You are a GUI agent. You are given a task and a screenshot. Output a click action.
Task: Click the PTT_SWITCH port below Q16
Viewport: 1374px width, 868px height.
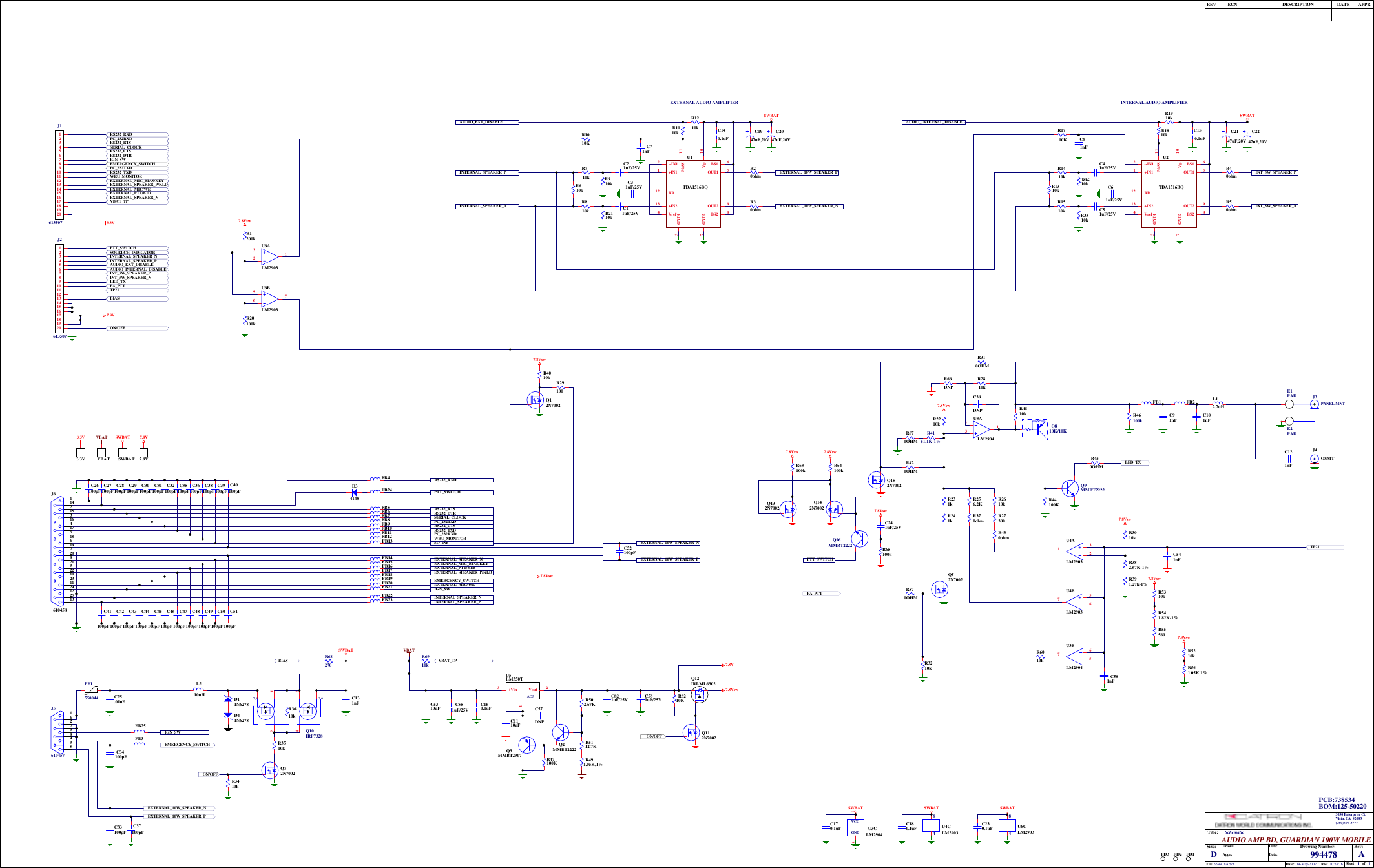point(819,560)
